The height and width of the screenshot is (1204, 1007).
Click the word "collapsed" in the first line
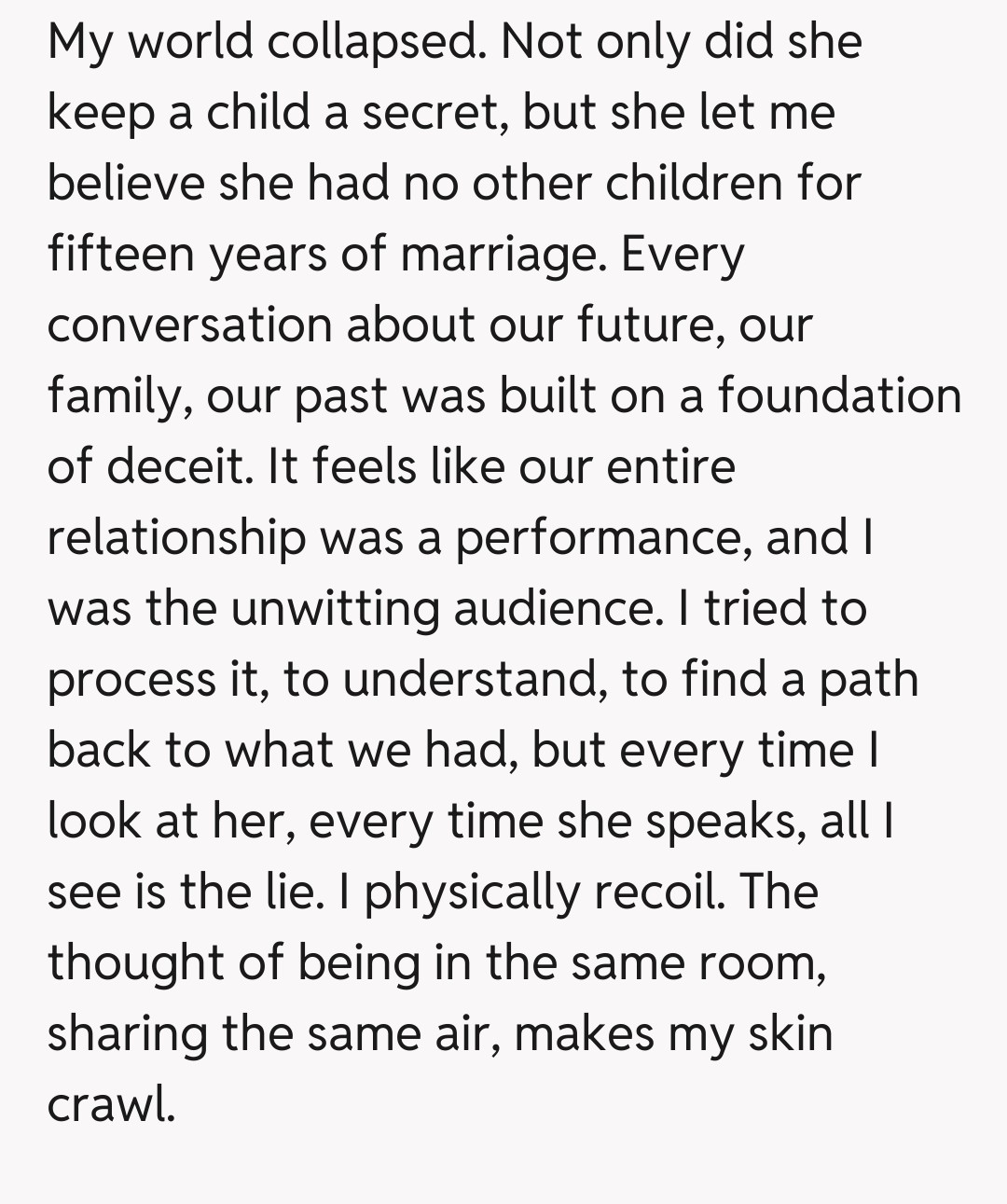point(372,42)
